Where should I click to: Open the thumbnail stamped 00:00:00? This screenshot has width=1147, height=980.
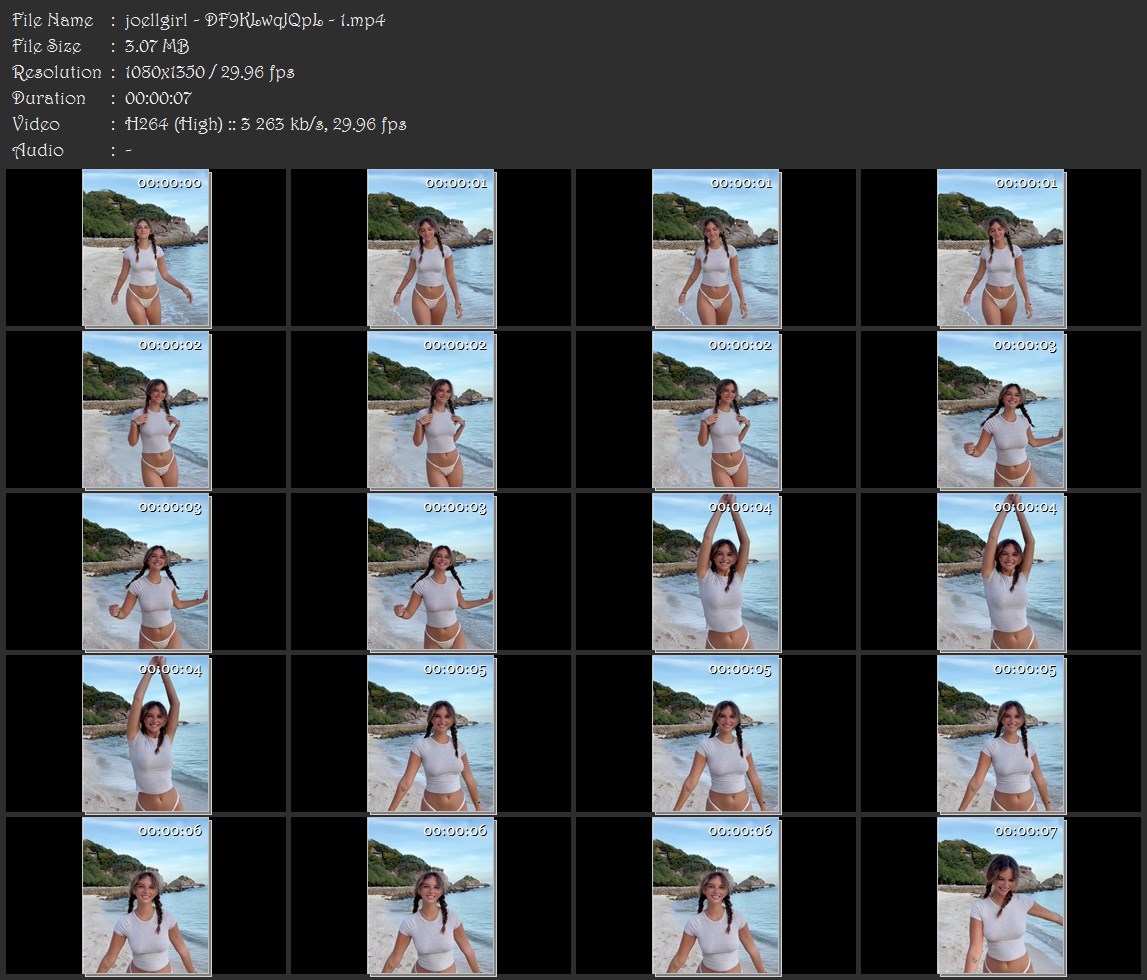pos(146,248)
